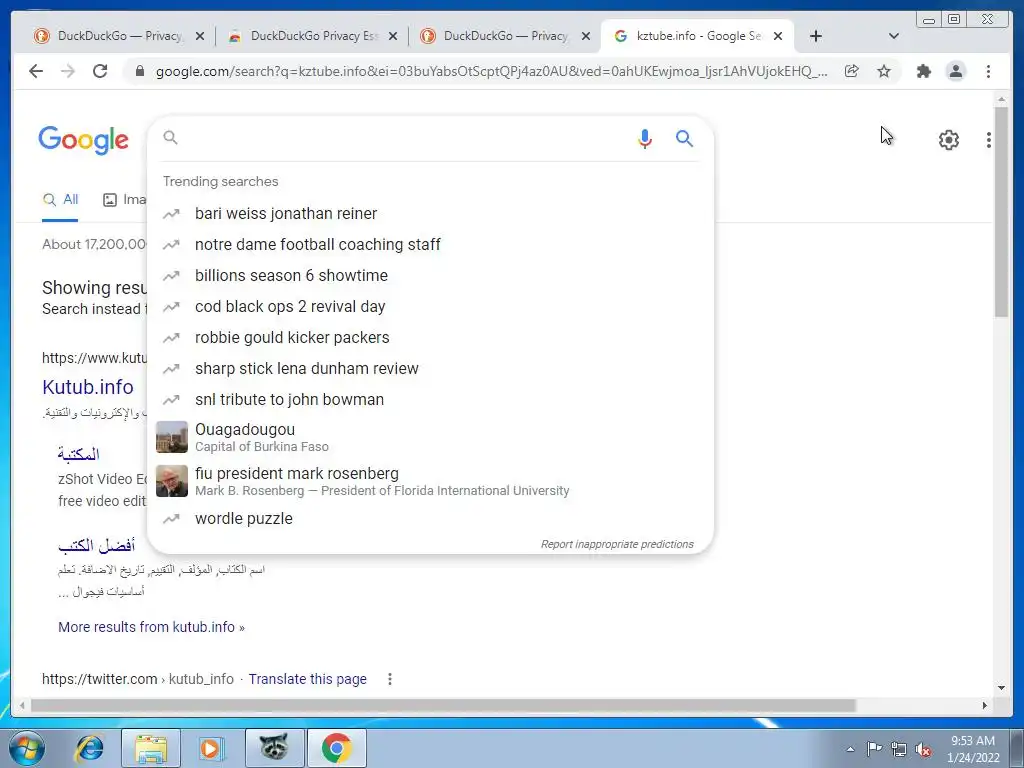Click the horizontal scrollbar right arrow
Image resolution: width=1024 pixels, height=768 pixels.
(985, 705)
